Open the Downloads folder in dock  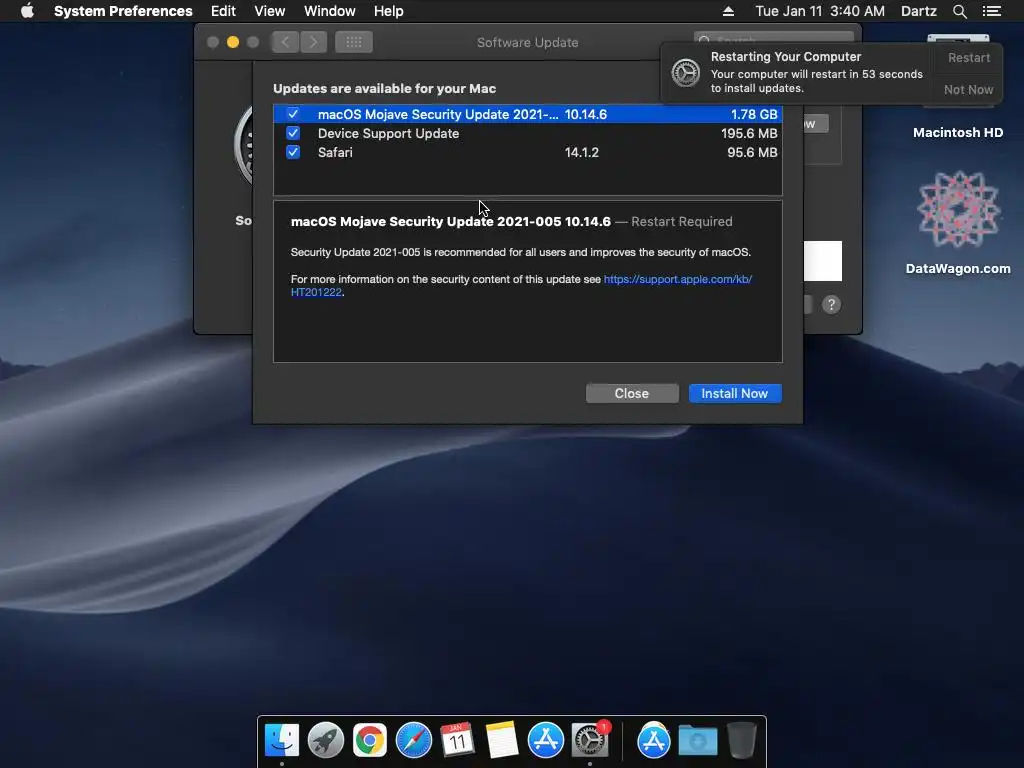coord(697,741)
